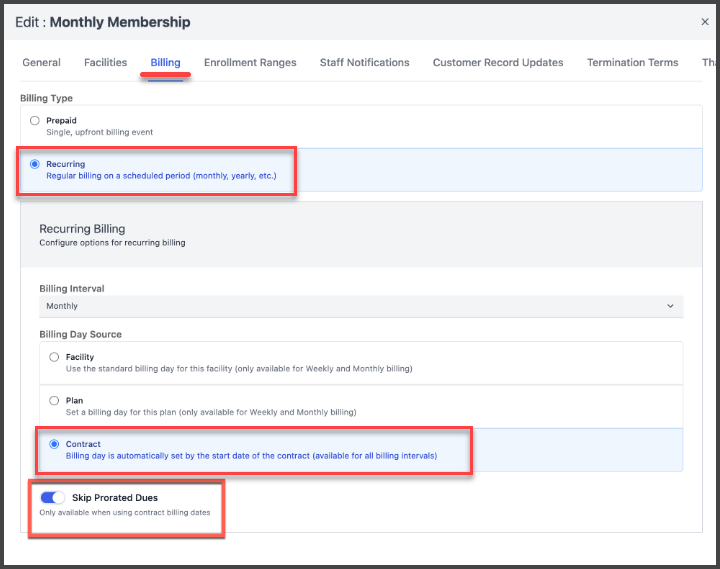Screen dimensions: 720x569
Task: Choose Contract as billing day source
Action: coord(54,444)
